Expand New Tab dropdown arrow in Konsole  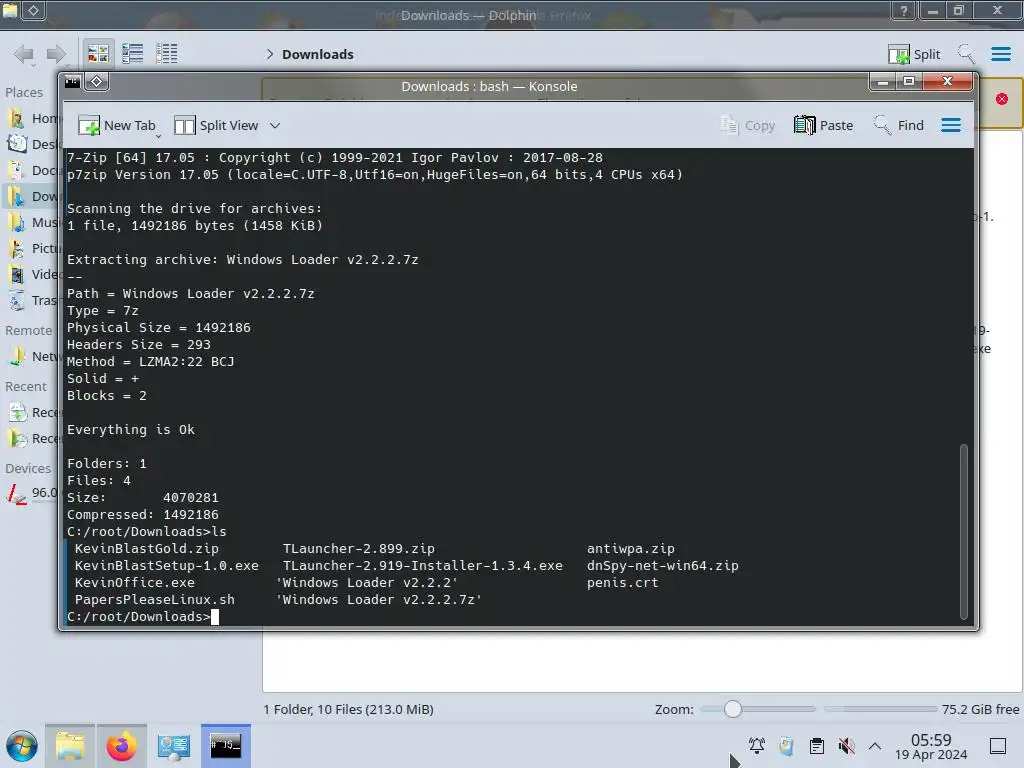pyautogui.click(x=159, y=135)
